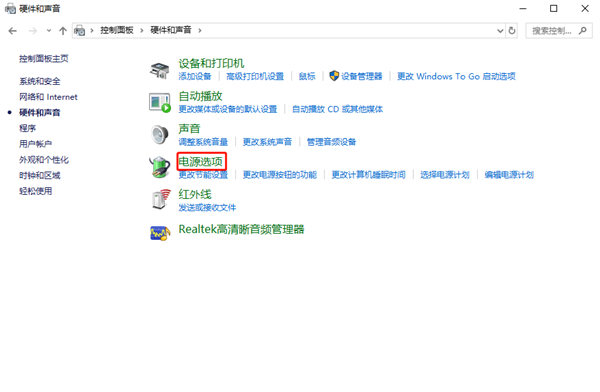This screenshot has width=600, height=392.
Task: Click the 更改系统声音 link
Action: (x=267, y=142)
